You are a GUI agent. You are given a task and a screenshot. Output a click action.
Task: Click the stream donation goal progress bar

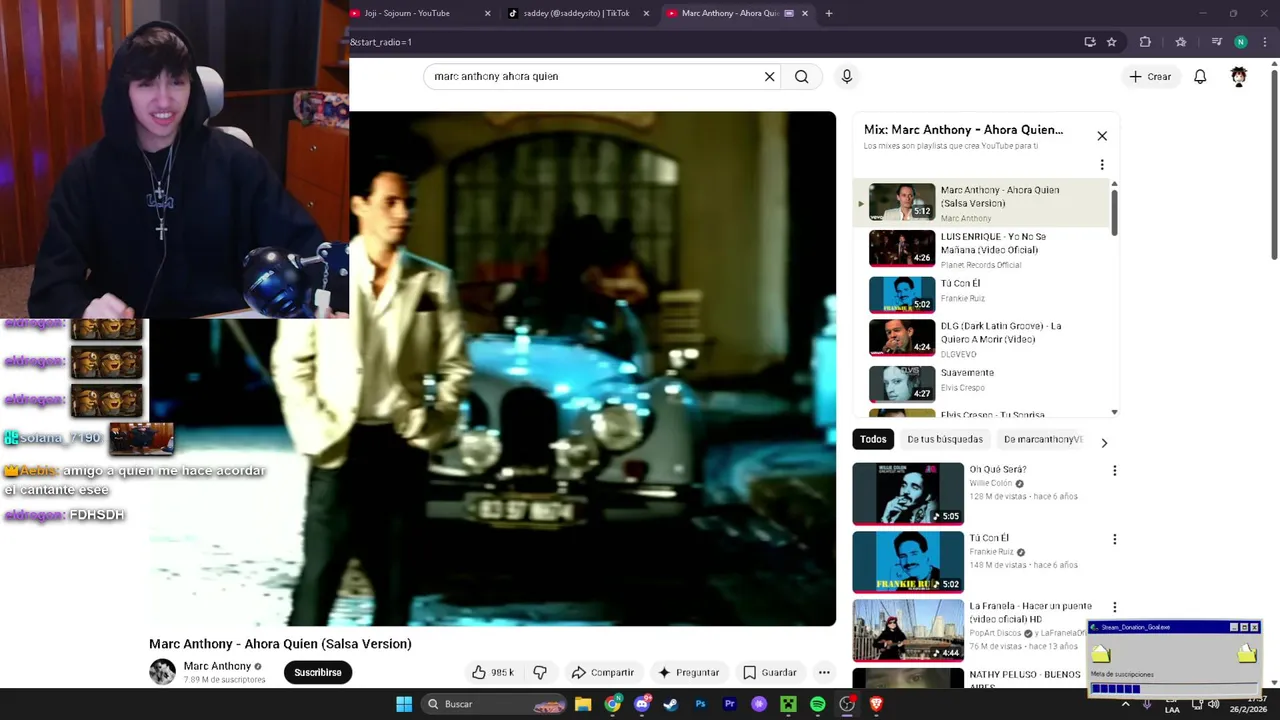(x=1174, y=688)
